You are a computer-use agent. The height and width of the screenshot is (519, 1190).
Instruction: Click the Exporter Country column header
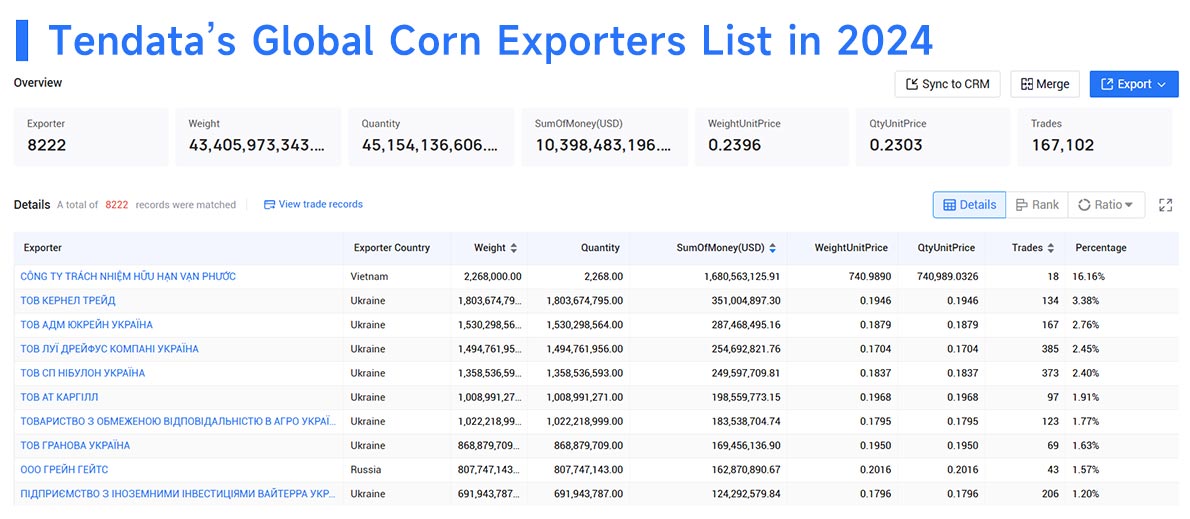click(392, 248)
